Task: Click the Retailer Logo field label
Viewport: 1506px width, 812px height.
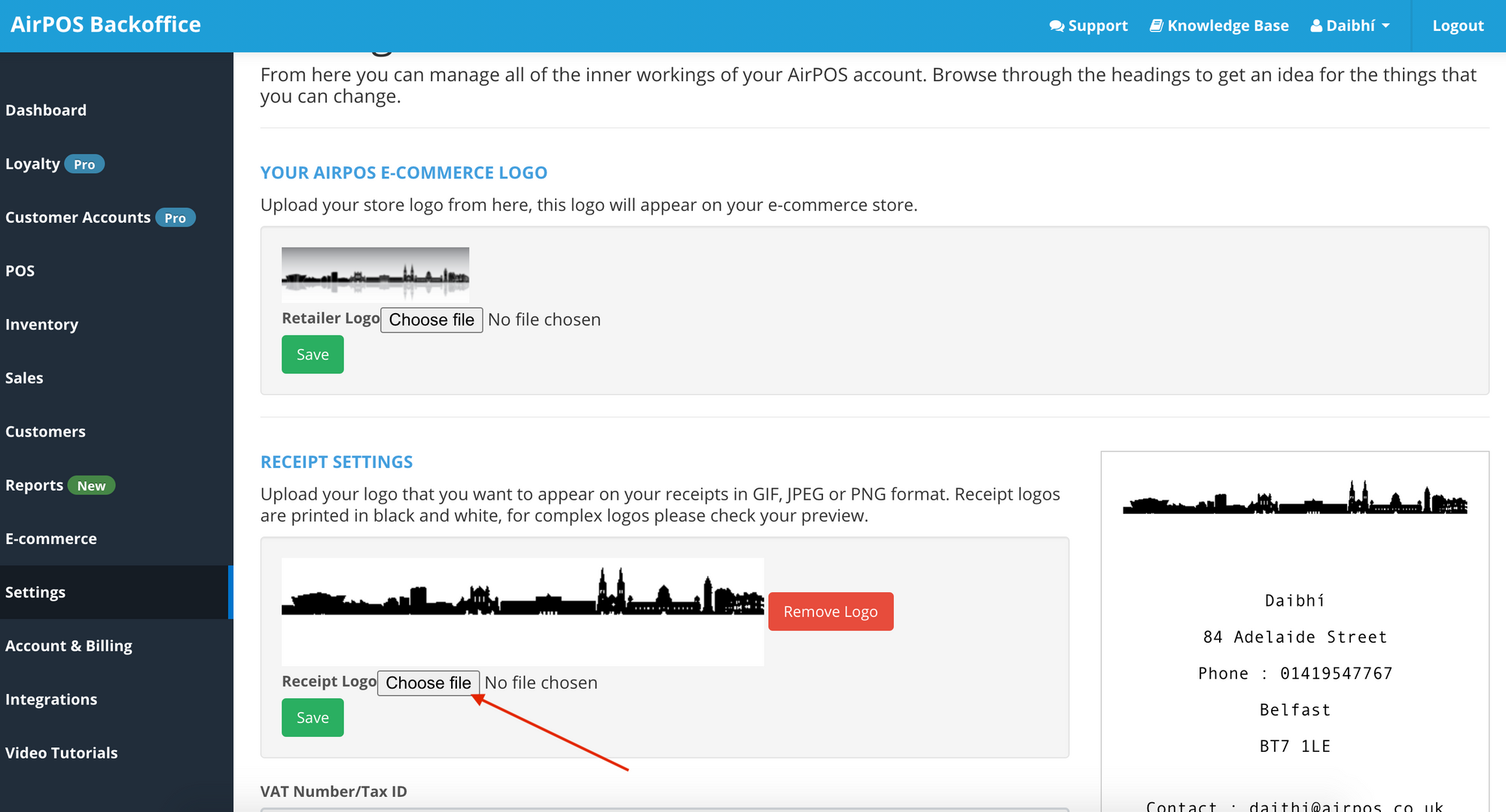Action: point(331,318)
